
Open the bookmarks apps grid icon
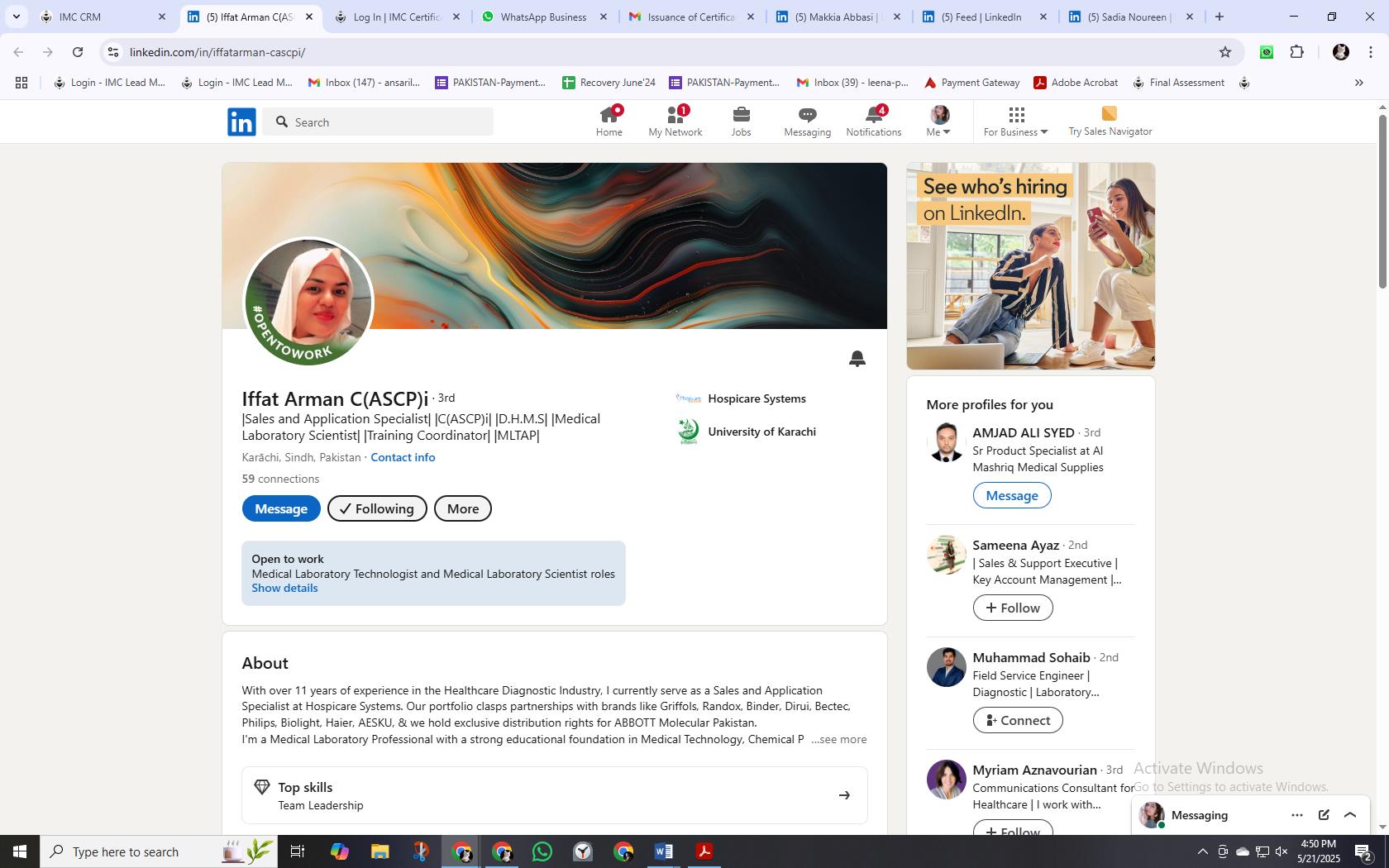click(21, 83)
